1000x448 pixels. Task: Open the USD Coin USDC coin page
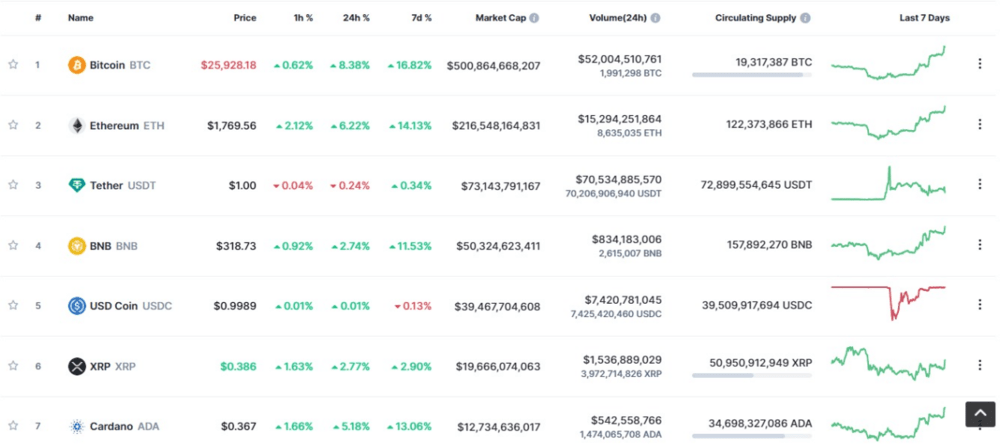[x=131, y=306]
